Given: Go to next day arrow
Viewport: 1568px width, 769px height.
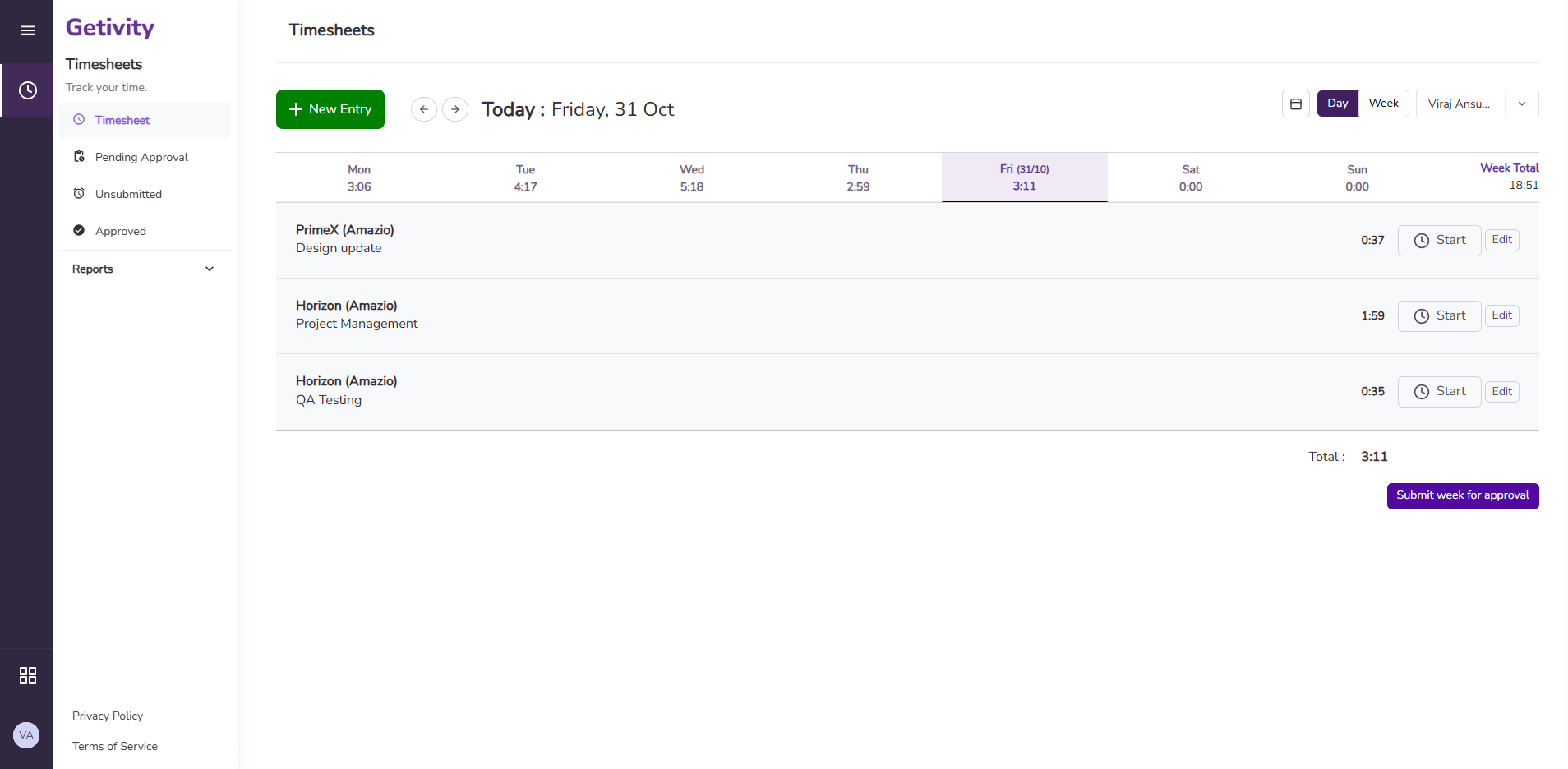Looking at the screenshot, I should tap(455, 109).
